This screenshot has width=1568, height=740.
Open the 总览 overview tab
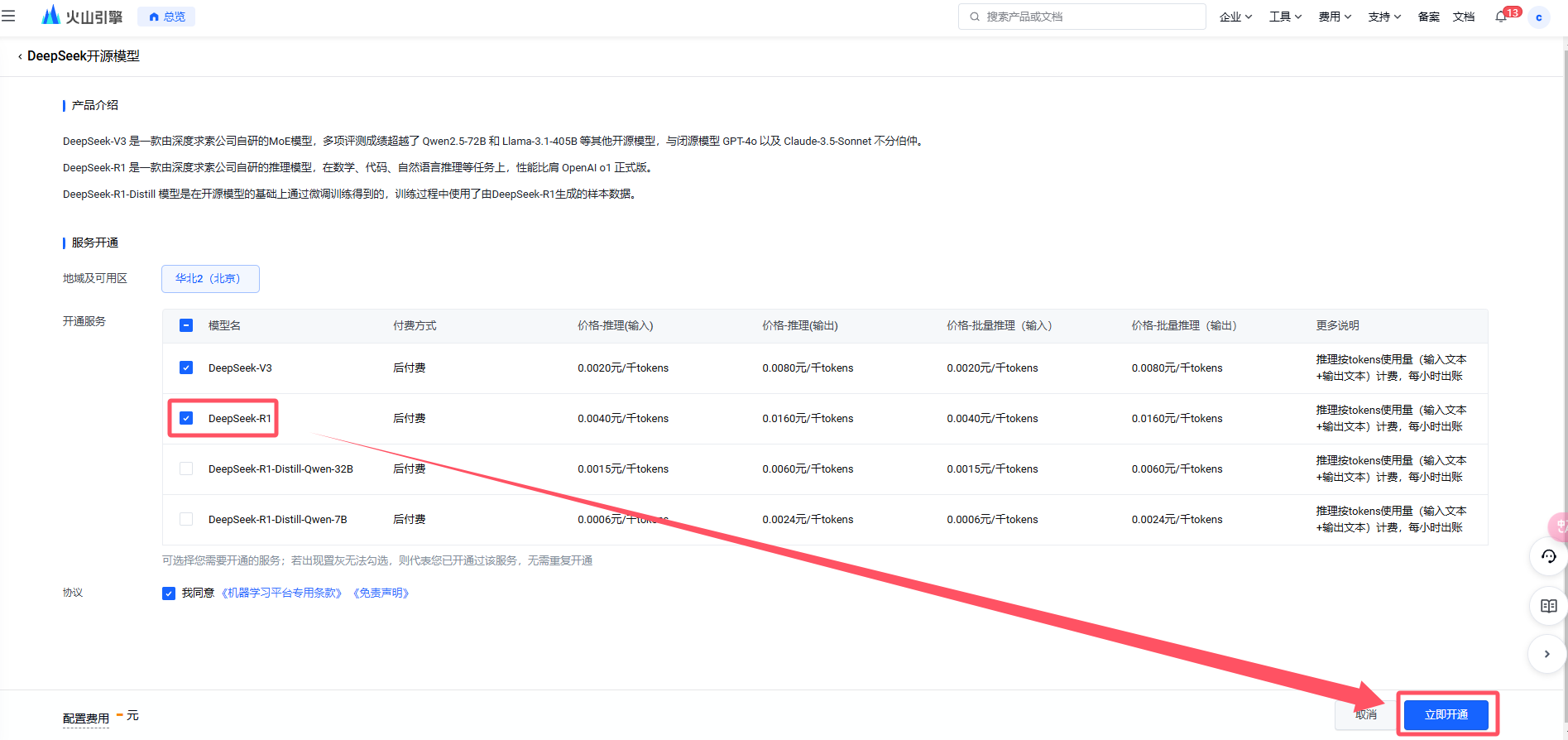pos(166,17)
